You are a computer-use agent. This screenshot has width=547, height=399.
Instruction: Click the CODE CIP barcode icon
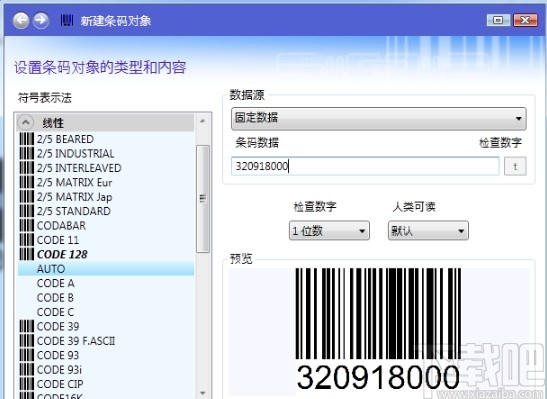[x=27, y=384]
